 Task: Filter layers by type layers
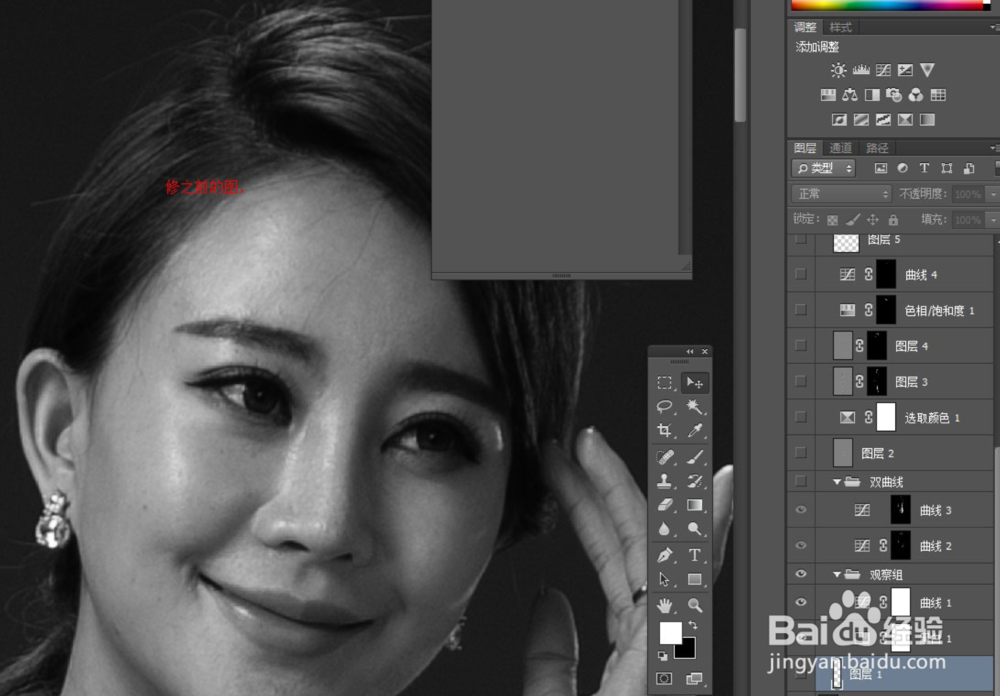coord(924,168)
